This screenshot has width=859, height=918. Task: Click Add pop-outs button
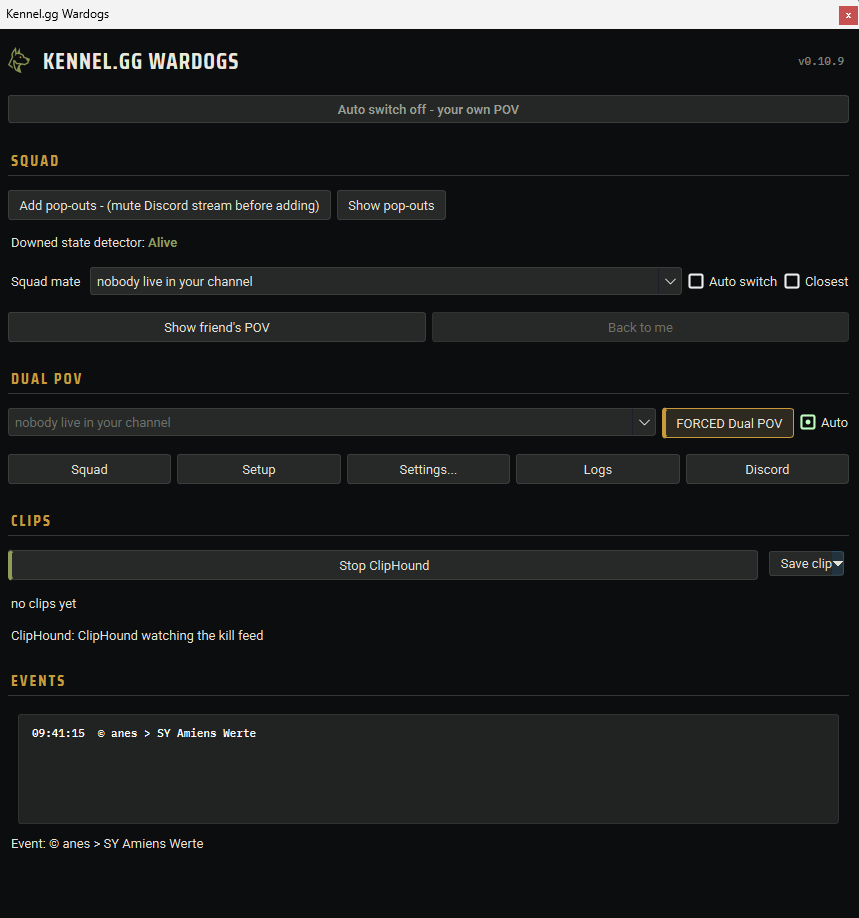(x=169, y=205)
